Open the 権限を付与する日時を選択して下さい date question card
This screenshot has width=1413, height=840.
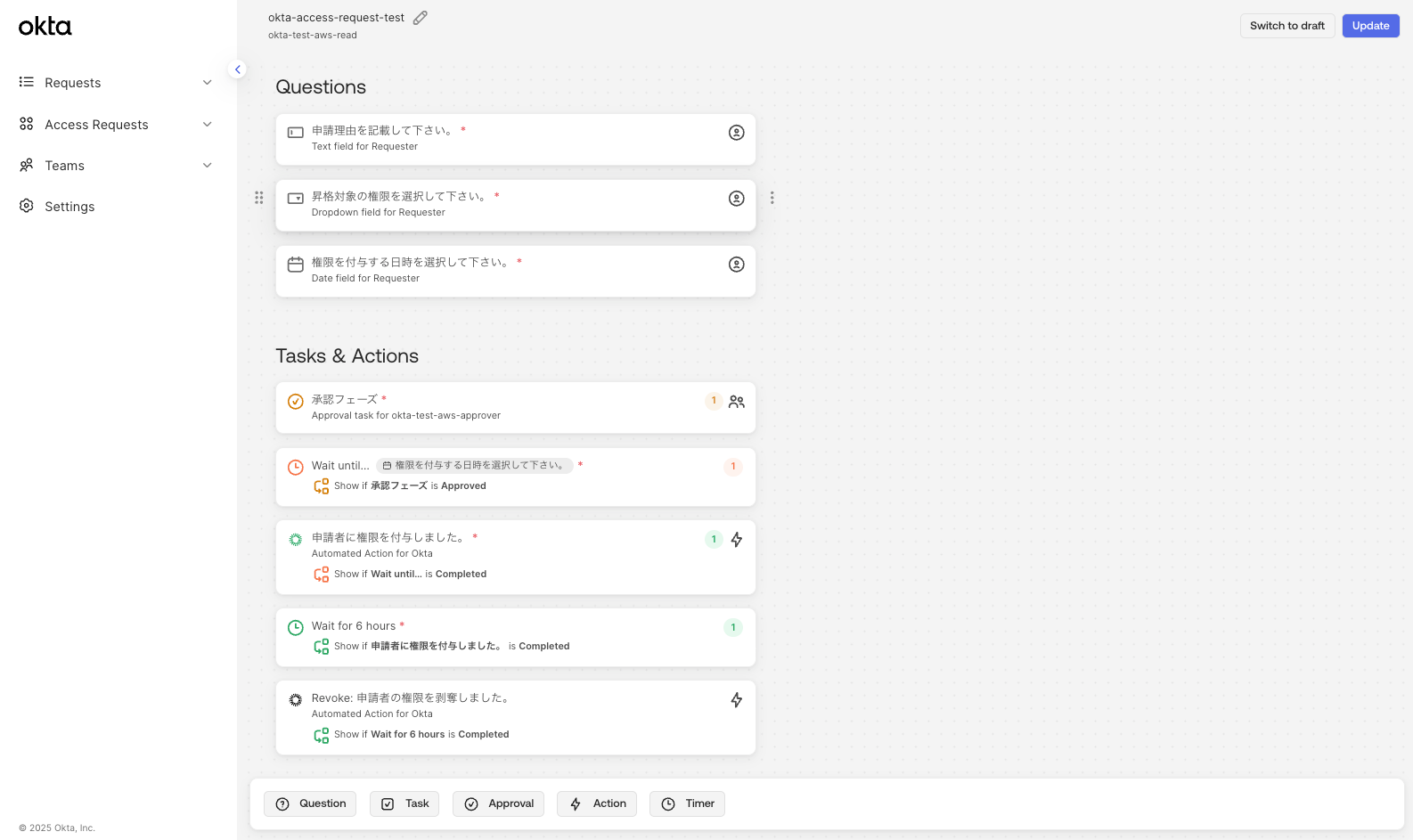click(516, 271)
